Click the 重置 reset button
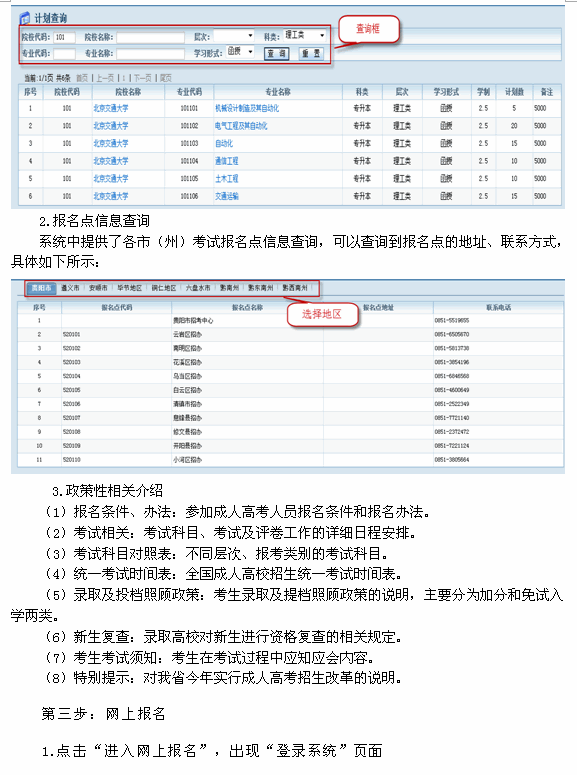 311,53
